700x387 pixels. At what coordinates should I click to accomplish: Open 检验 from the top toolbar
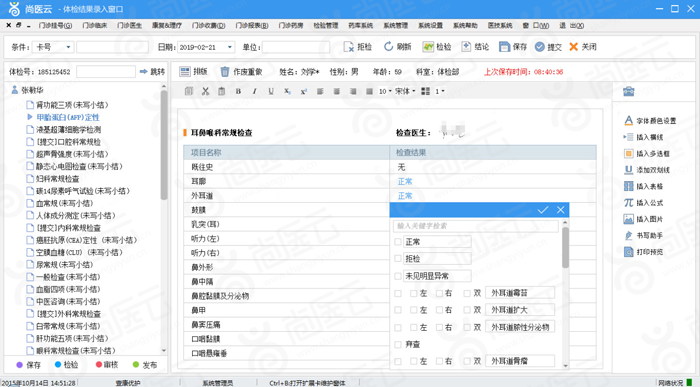coord(437,47)
